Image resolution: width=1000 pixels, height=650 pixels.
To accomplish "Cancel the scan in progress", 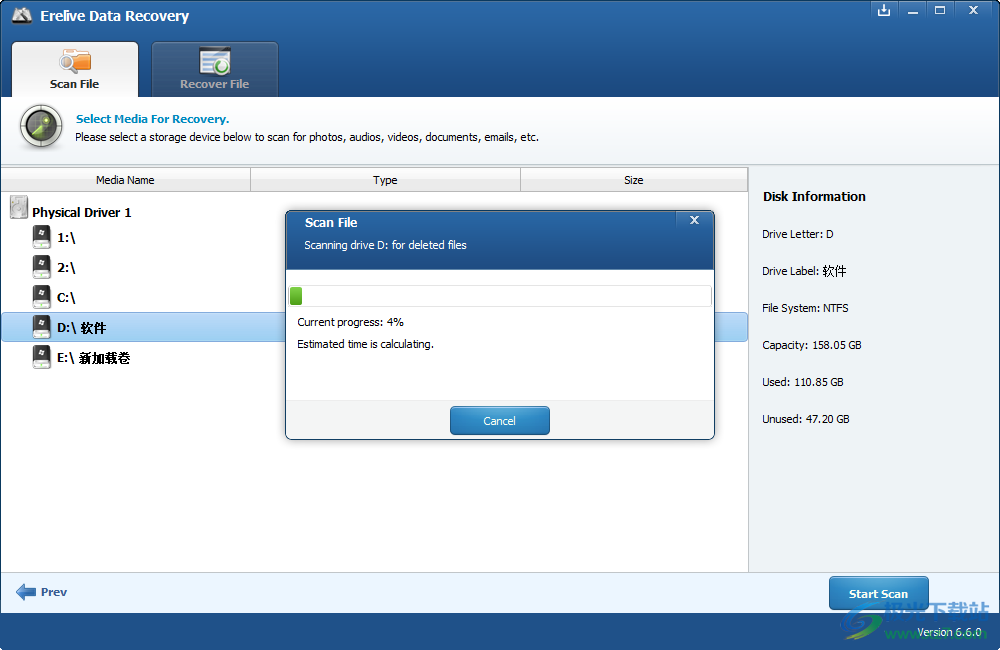I will point(499,420).
